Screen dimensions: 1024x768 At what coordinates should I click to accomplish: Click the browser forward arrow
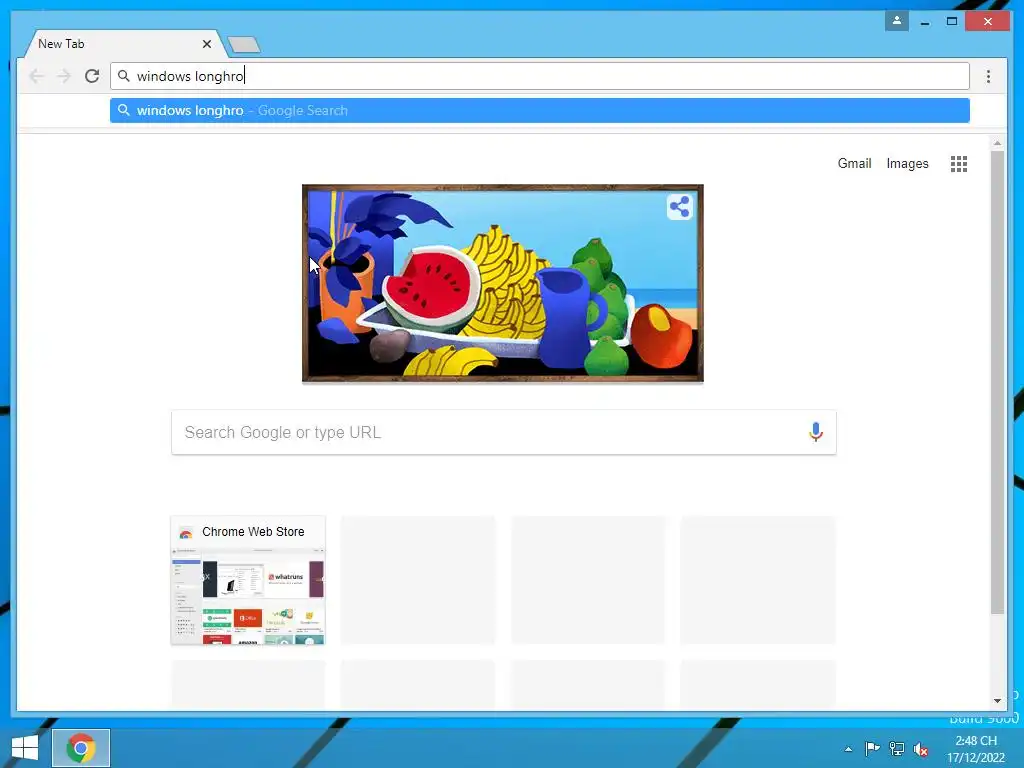(x=64, y=76)
